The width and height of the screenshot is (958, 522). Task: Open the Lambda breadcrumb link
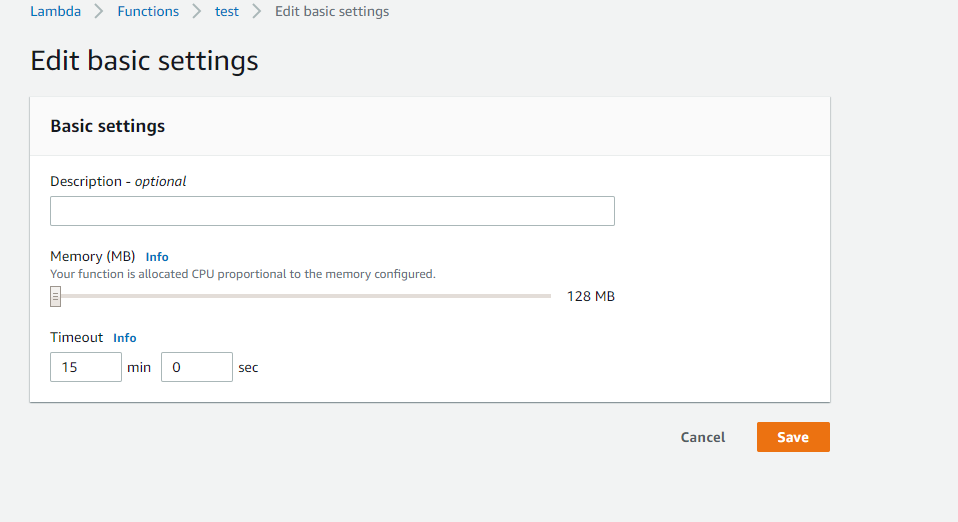pos(56,12)
